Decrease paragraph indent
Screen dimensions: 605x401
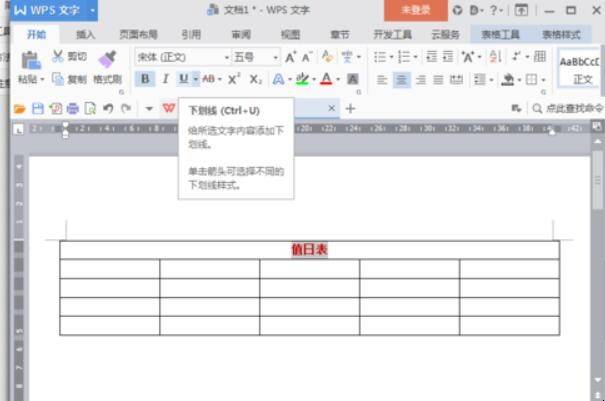[431, 57]
